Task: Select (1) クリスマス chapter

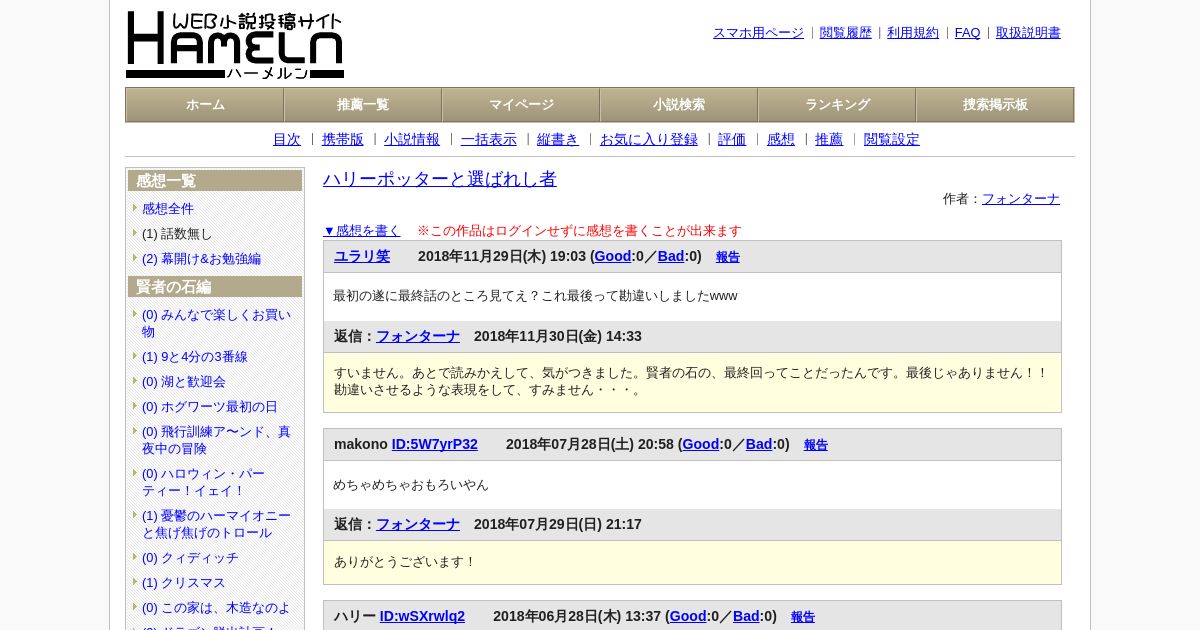Action: (184, 583)
